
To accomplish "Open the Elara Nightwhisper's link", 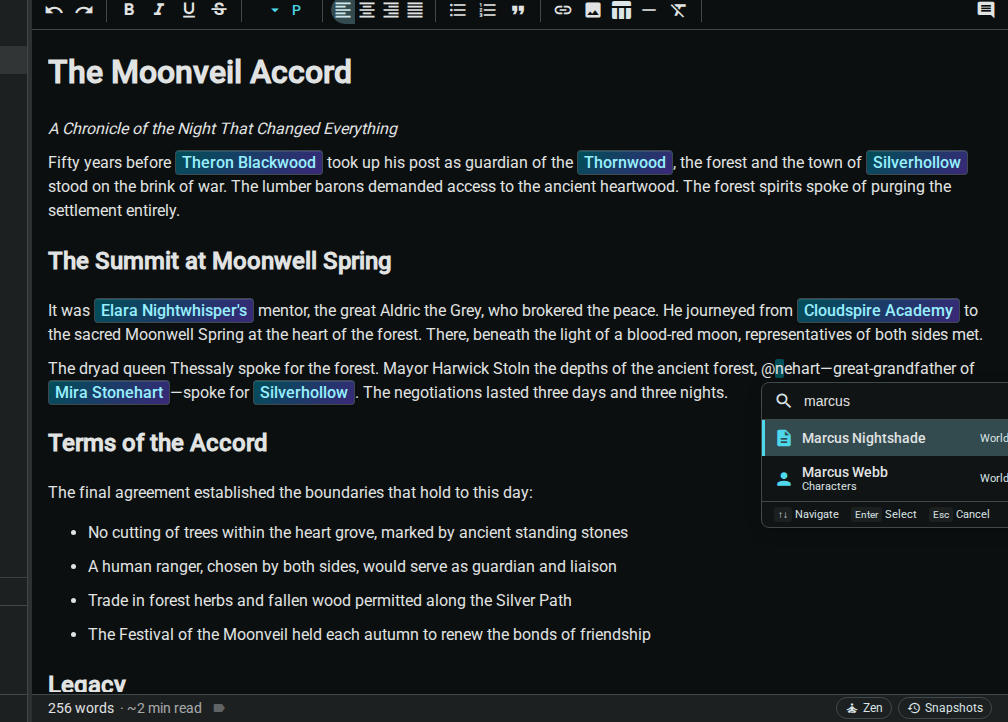I will (174, 311).
